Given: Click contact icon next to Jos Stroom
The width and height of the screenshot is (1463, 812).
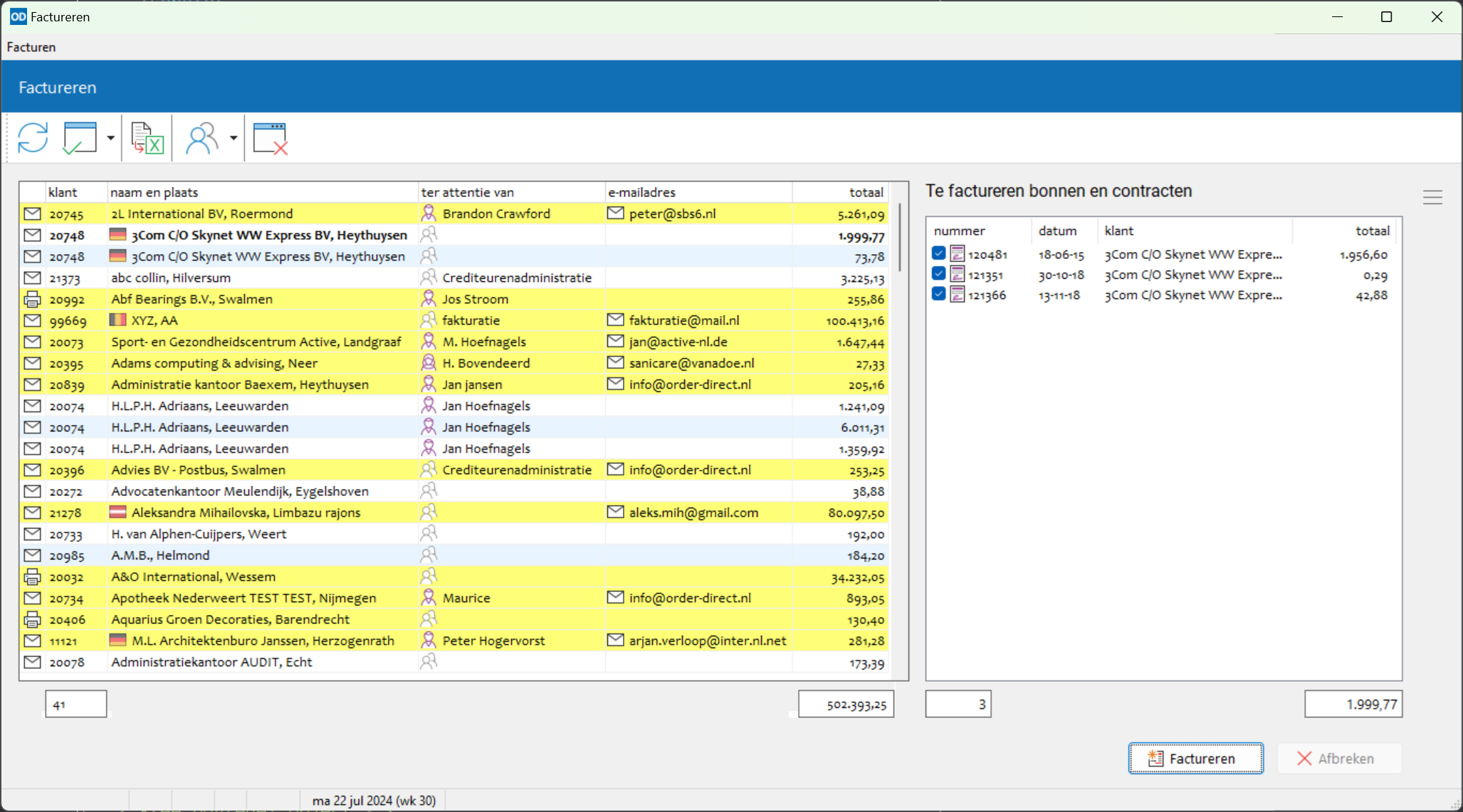Looking at the screenshot, I should 429,298.
